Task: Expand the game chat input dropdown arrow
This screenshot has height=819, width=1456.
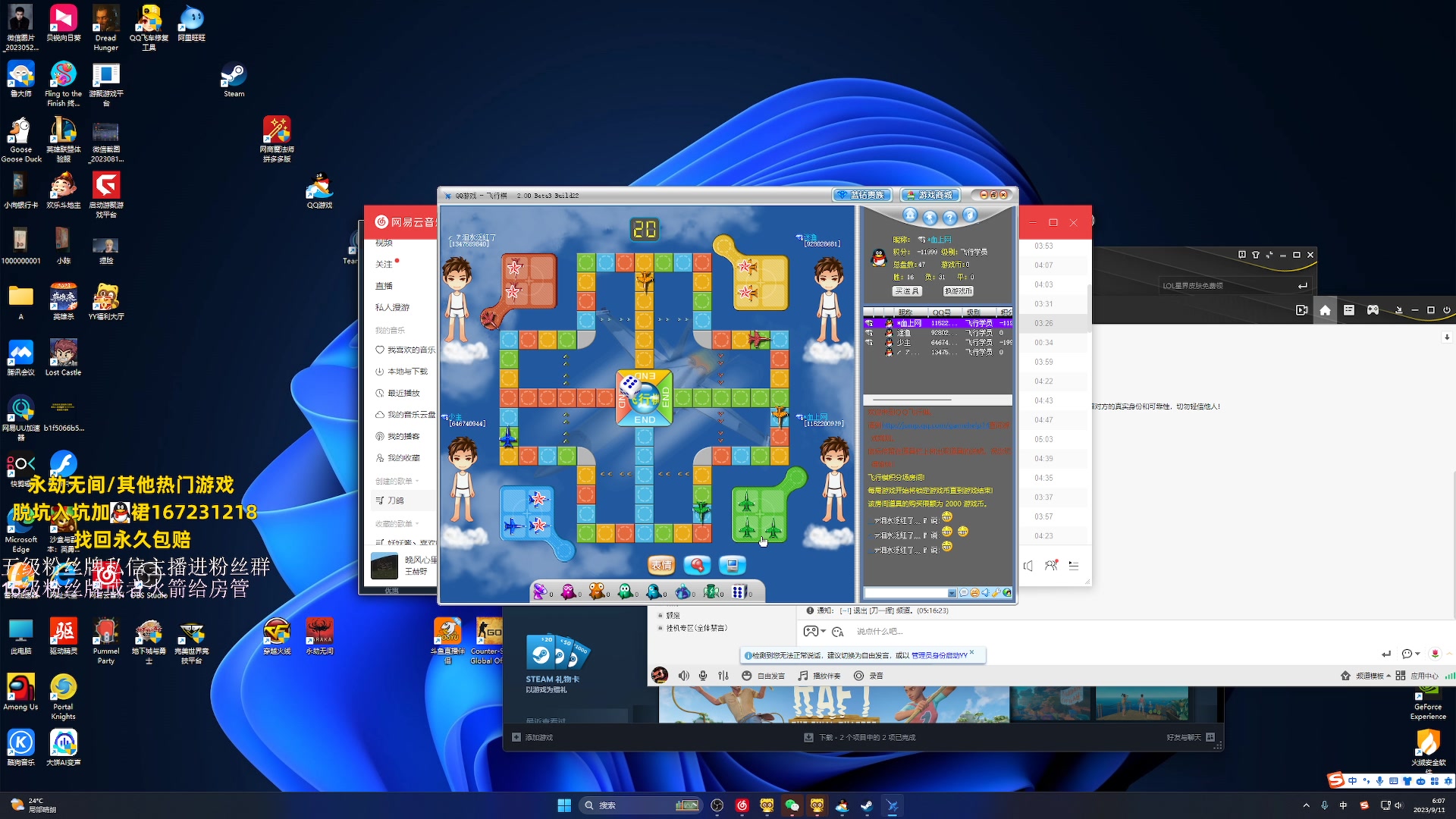Action: point(952,593)
